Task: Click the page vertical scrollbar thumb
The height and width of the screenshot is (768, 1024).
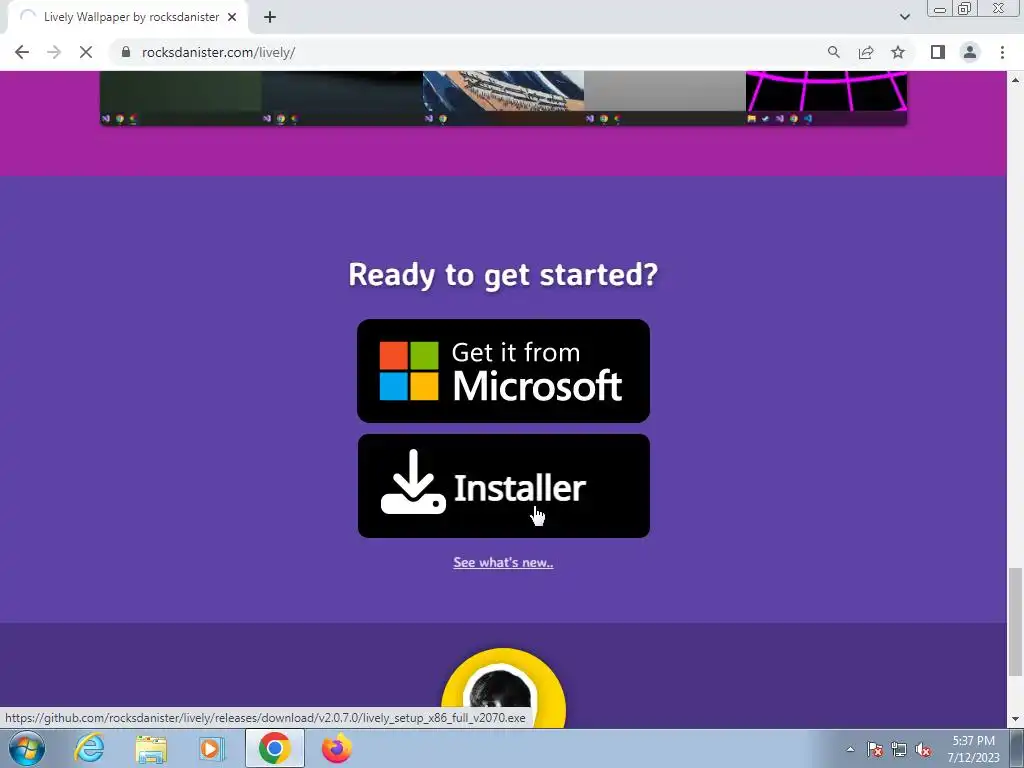Action: 1015,622
